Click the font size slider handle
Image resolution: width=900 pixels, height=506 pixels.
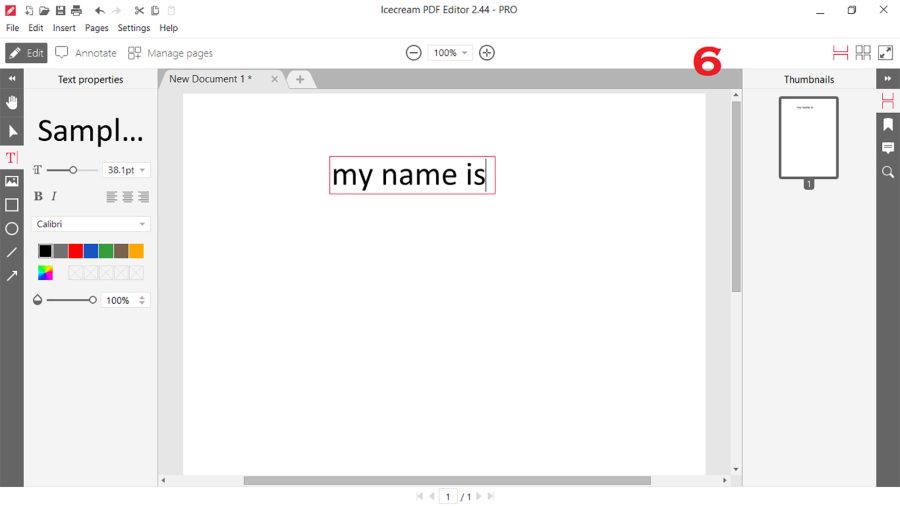73,170
